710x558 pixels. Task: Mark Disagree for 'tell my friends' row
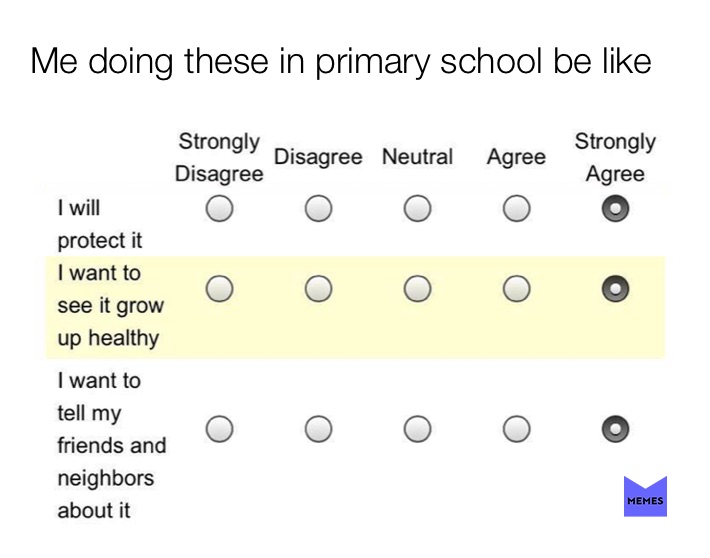pos(318,428)
